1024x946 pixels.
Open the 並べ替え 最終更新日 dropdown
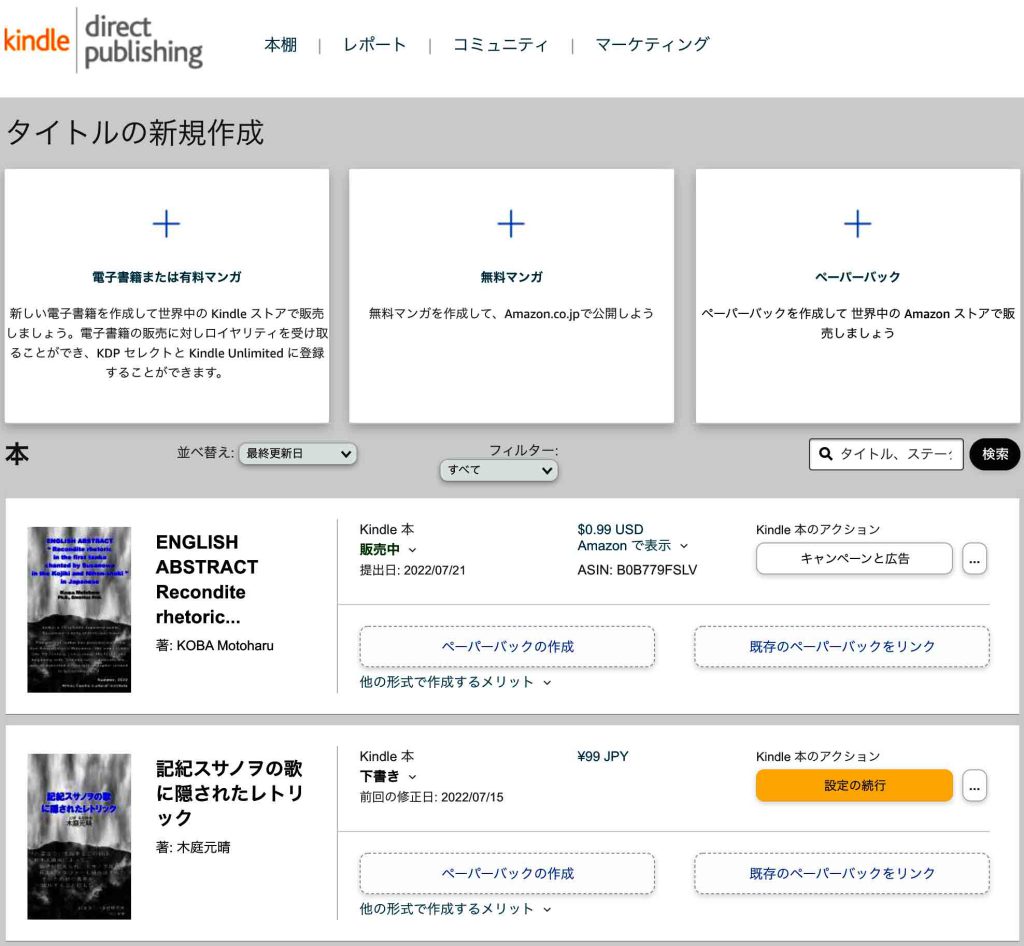click(298, 454)
